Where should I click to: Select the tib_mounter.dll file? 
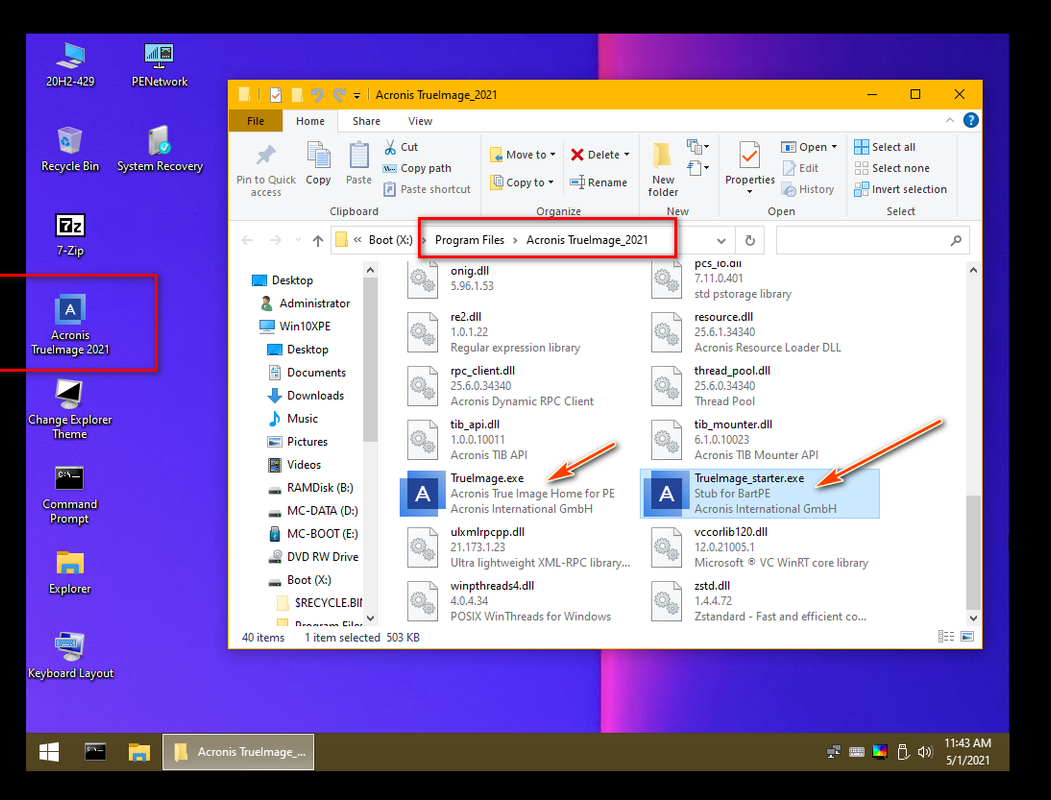[x=759, y=440]
